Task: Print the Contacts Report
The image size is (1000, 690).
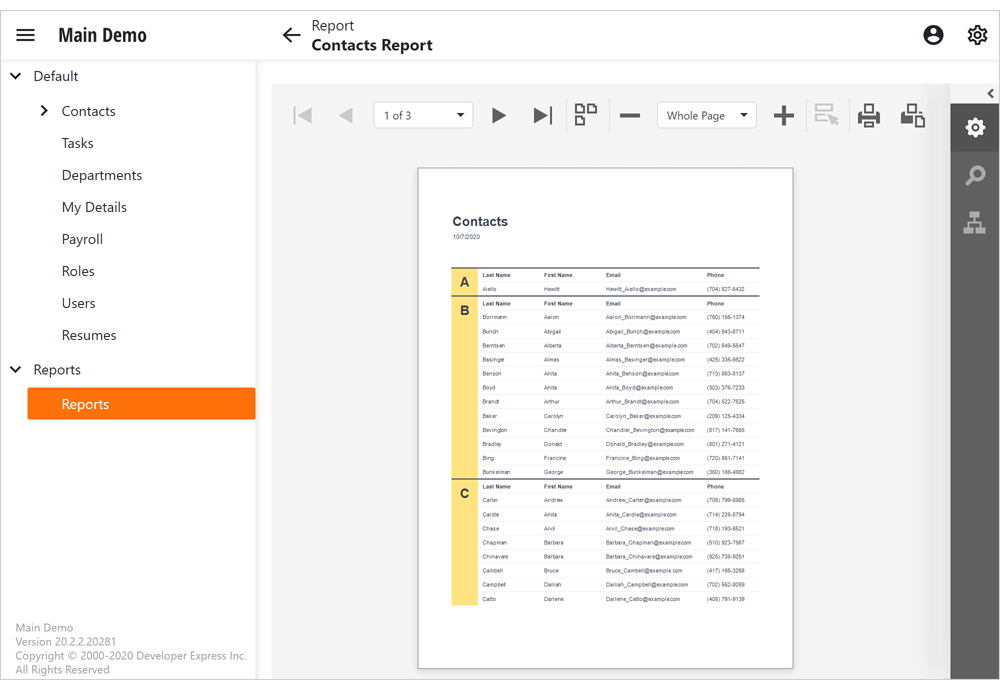Action: click(868, 115)
